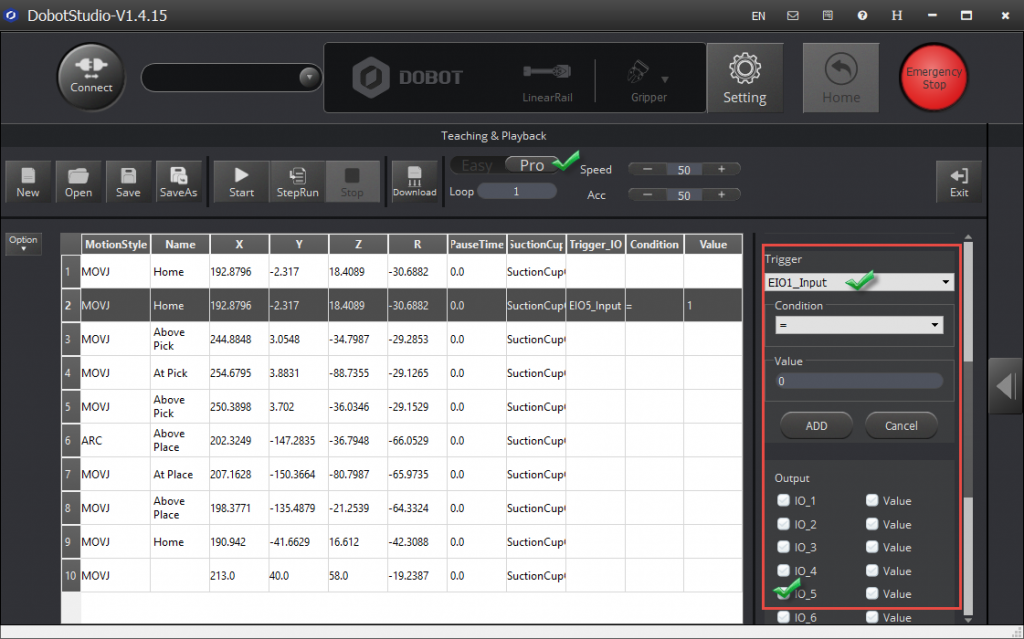Toggle the Value checkbox beside IO_3
The image size is (1024, 639).
(x=872, y=547)
